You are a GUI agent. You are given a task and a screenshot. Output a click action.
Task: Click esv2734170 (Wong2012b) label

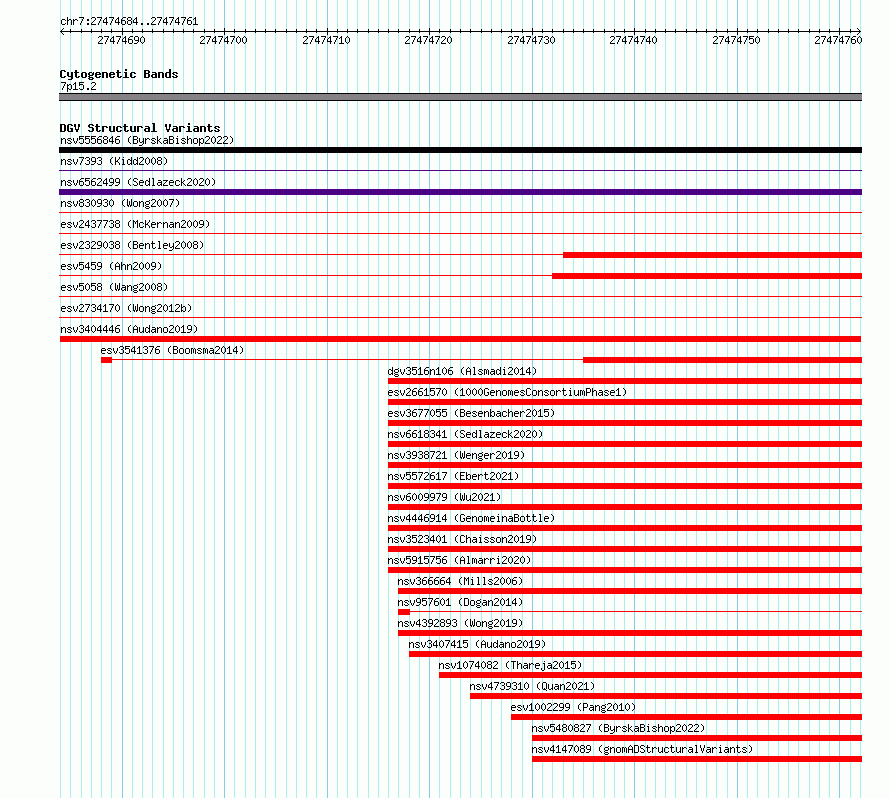(126, 308)
